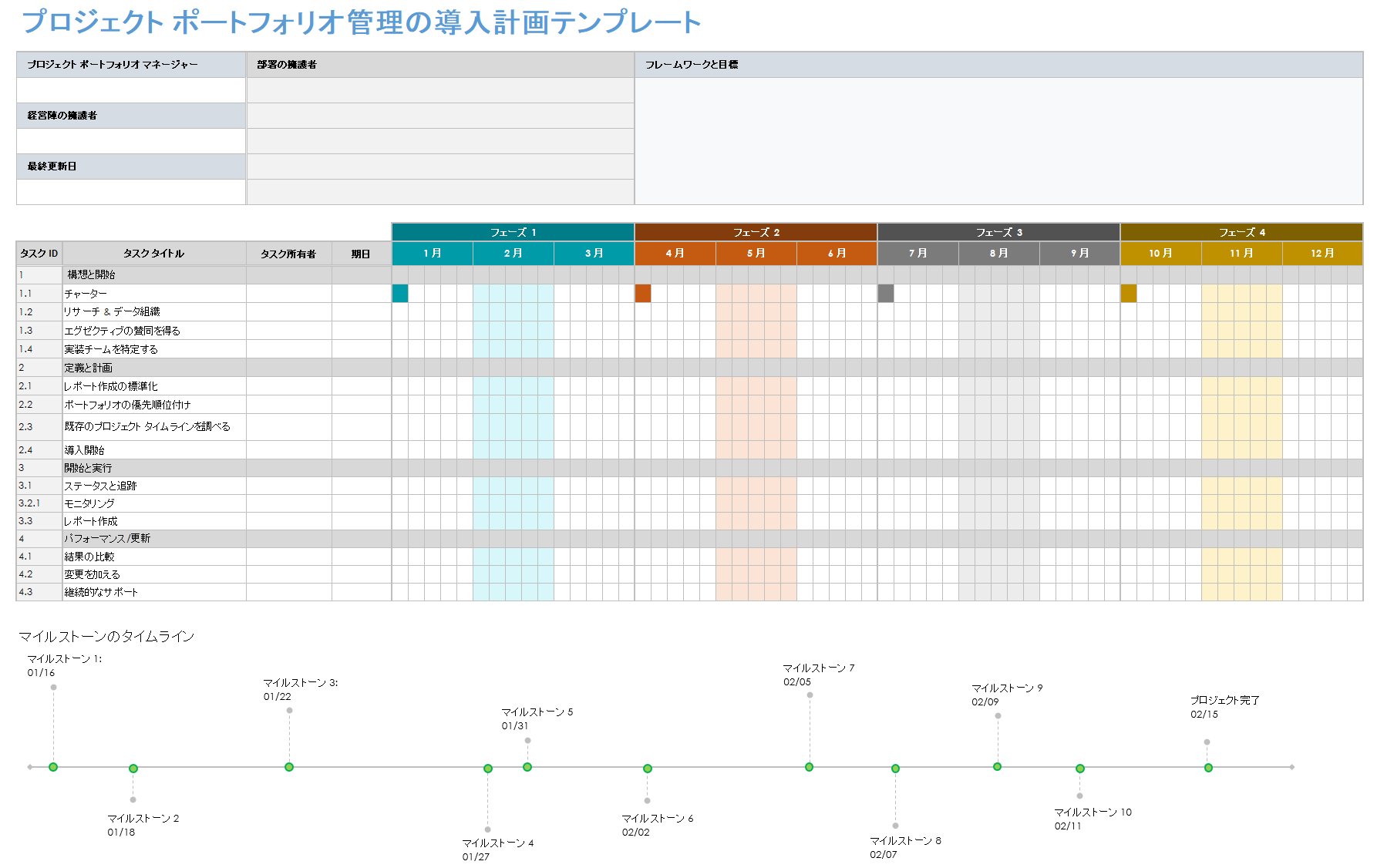Image resolution: width=1394 pixels, height=868 pixels.
Task: Click the マイルストーン 8 timeline marker
Action: pyautogui.click(x=895, y=769)
